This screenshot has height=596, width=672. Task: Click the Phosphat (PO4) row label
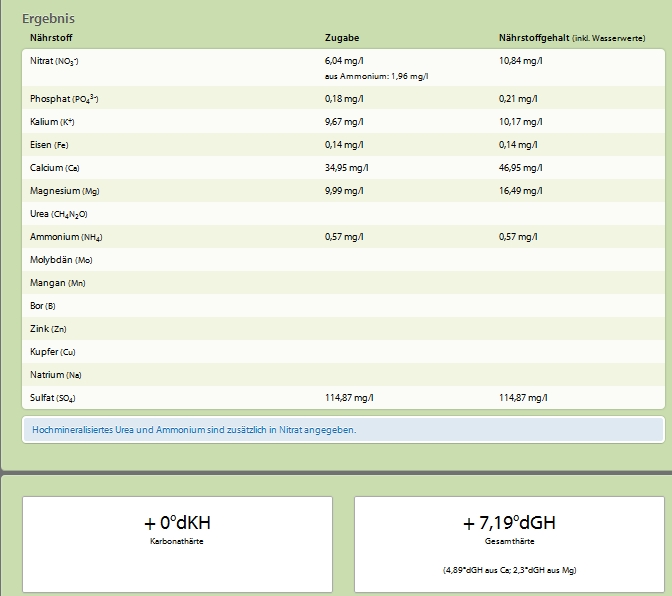tap(64, 99)
